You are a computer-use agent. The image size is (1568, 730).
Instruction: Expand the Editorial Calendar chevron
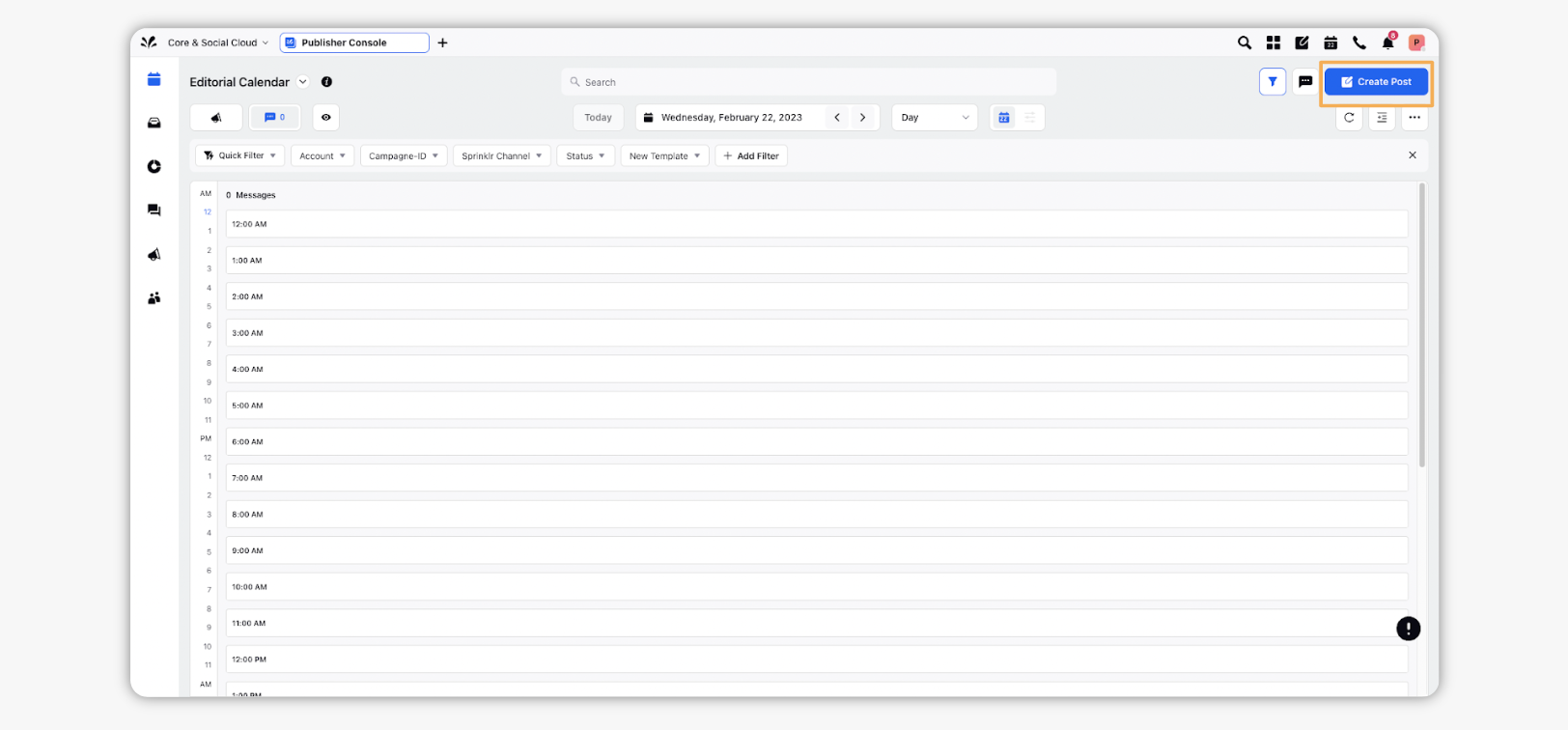tap(302, 82)
